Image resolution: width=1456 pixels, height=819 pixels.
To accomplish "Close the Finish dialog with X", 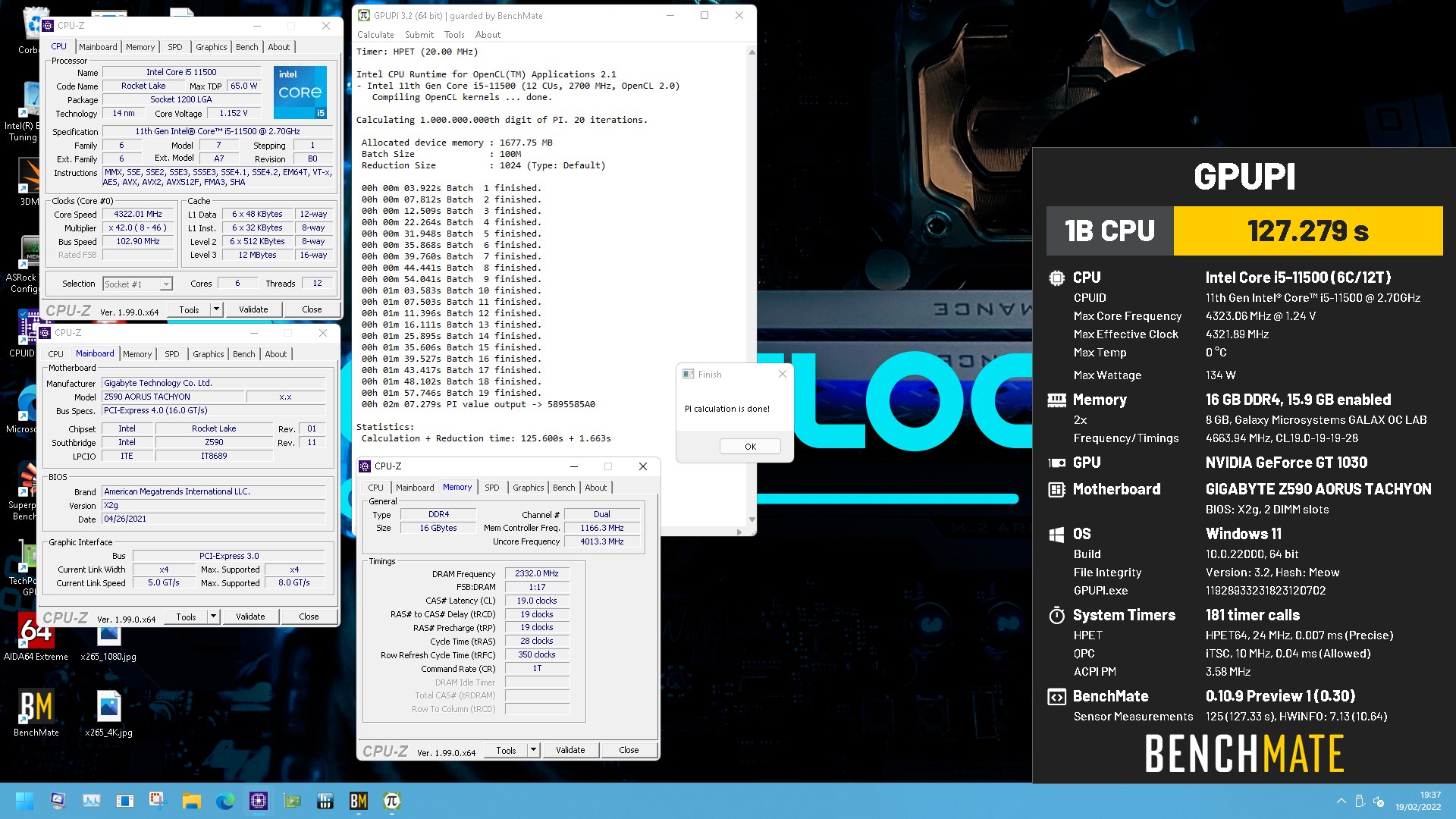I will [783, 374].
